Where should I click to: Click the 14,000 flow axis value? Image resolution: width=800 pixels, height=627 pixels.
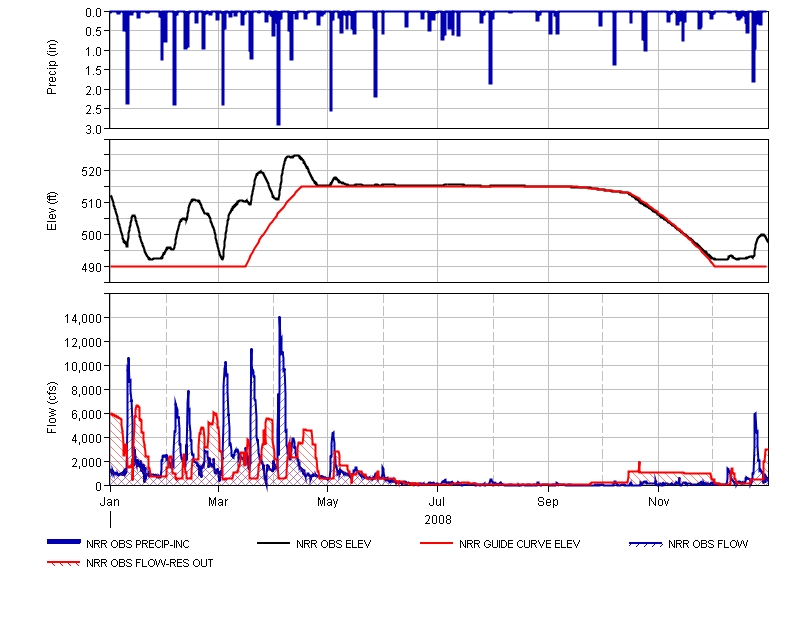tap(83, 319)
